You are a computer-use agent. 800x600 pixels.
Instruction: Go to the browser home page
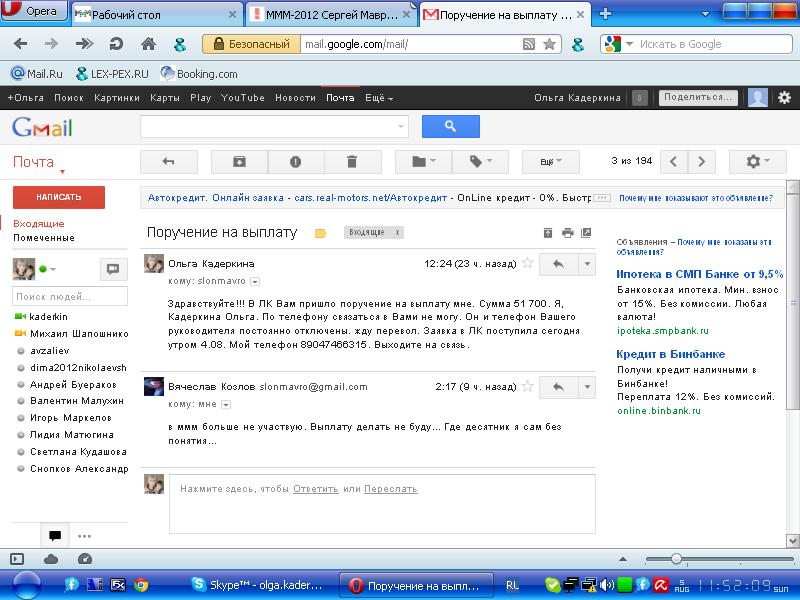(148, 44)
